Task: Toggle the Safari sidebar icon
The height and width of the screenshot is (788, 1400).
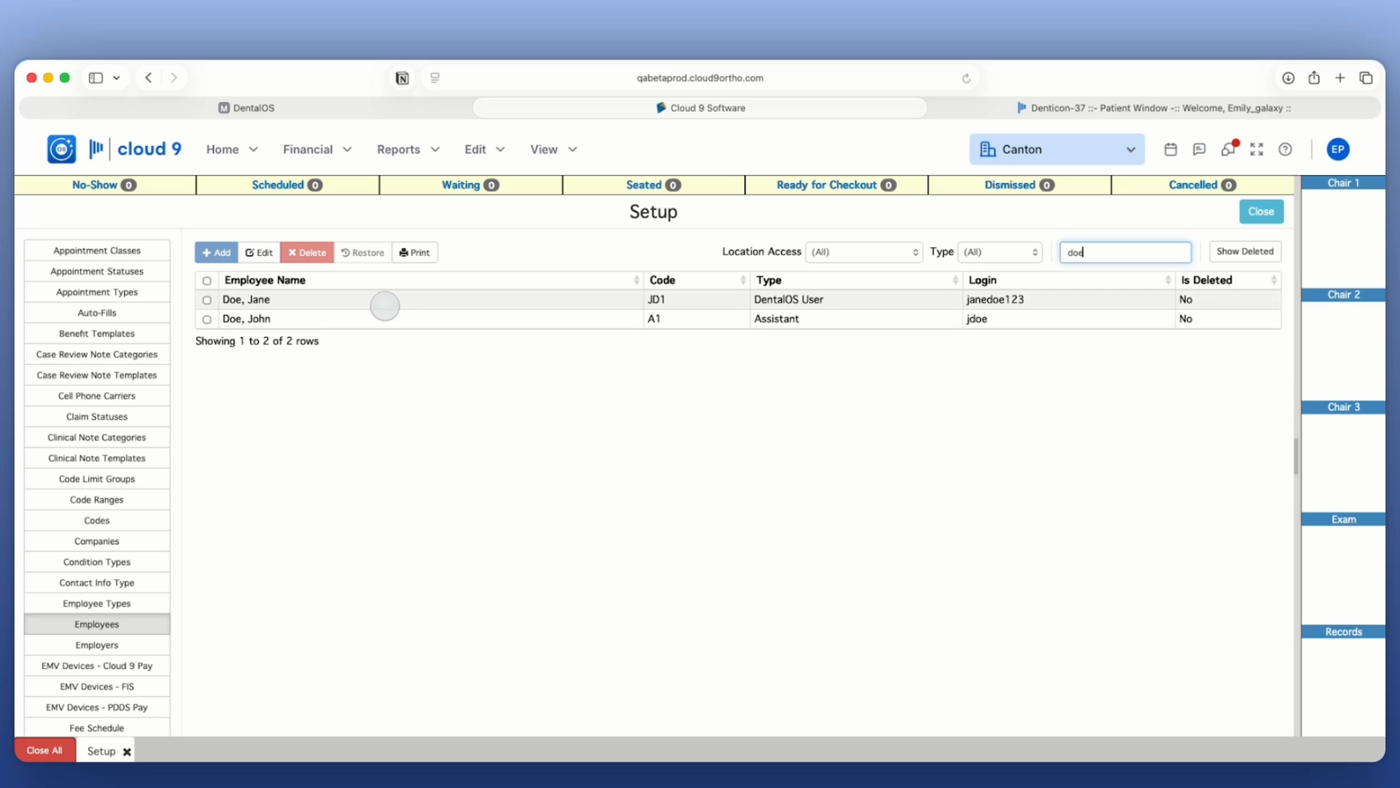Action: [x=96, y=78]
